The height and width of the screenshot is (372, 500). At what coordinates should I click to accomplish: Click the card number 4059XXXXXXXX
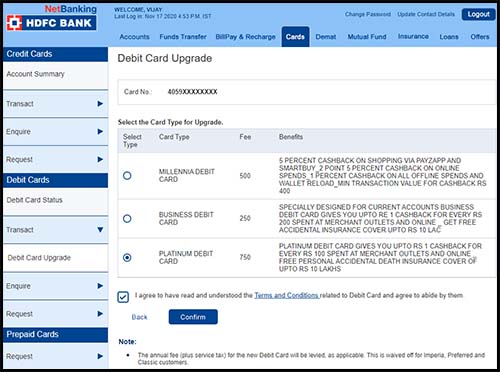(x=192, y=92)
